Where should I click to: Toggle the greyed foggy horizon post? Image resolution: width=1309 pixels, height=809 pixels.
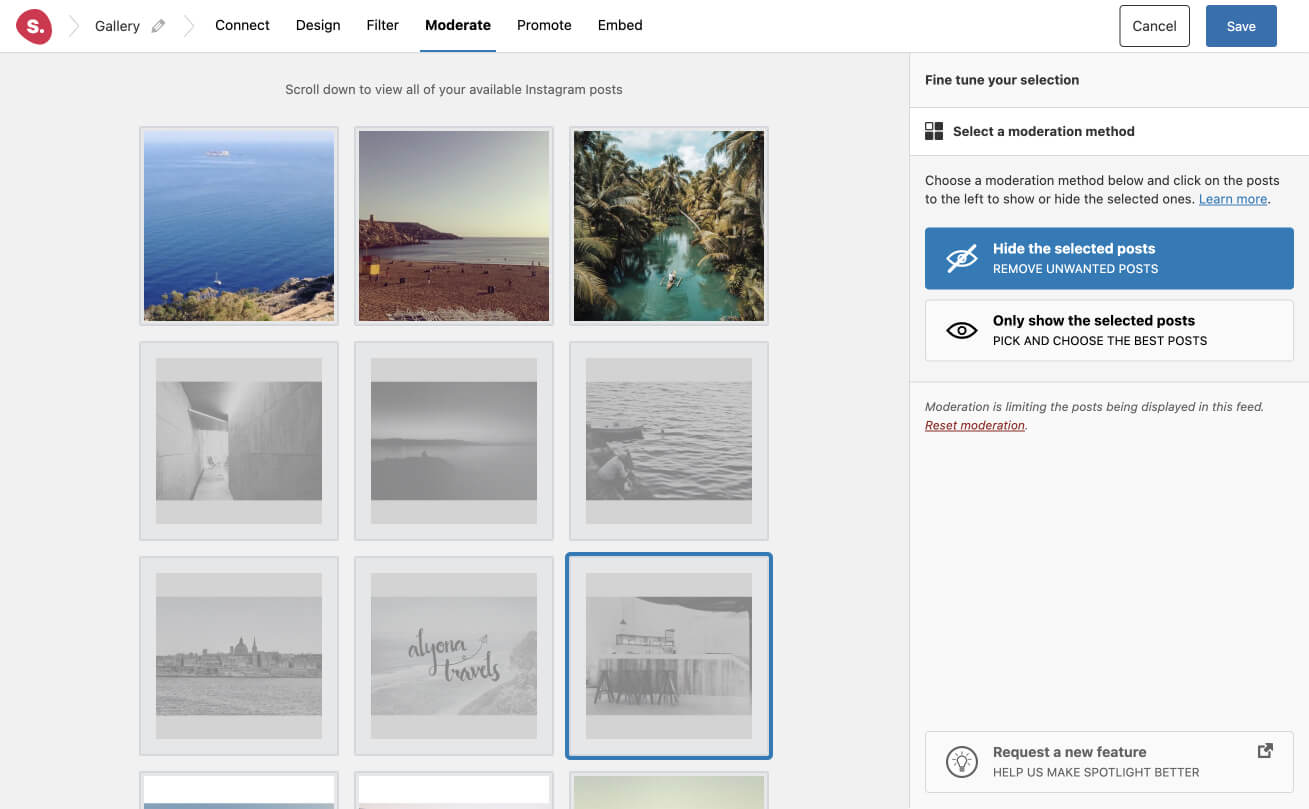point(454,441)
